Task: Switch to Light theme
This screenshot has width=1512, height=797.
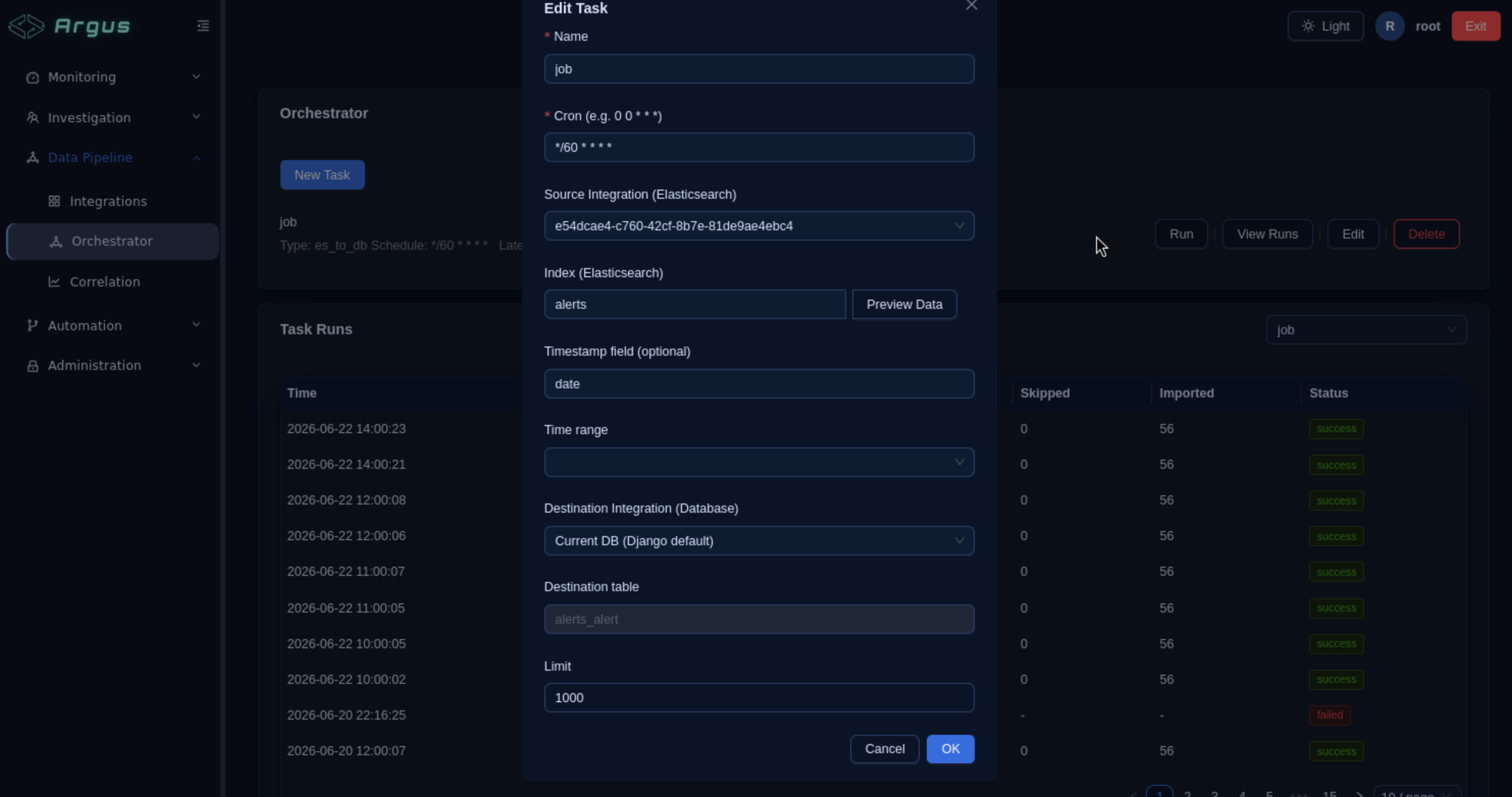Action: tap(1325, 26)
